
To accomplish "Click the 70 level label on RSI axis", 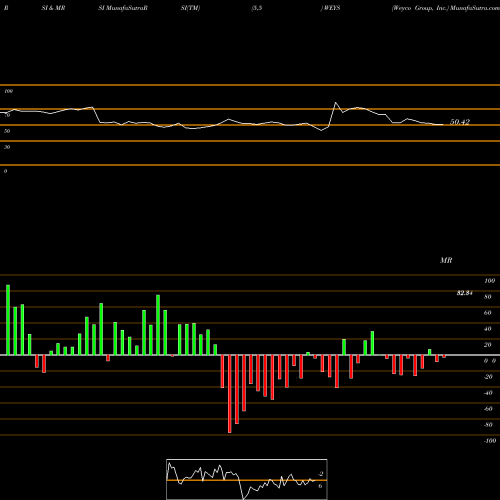I will pos(7,115).
